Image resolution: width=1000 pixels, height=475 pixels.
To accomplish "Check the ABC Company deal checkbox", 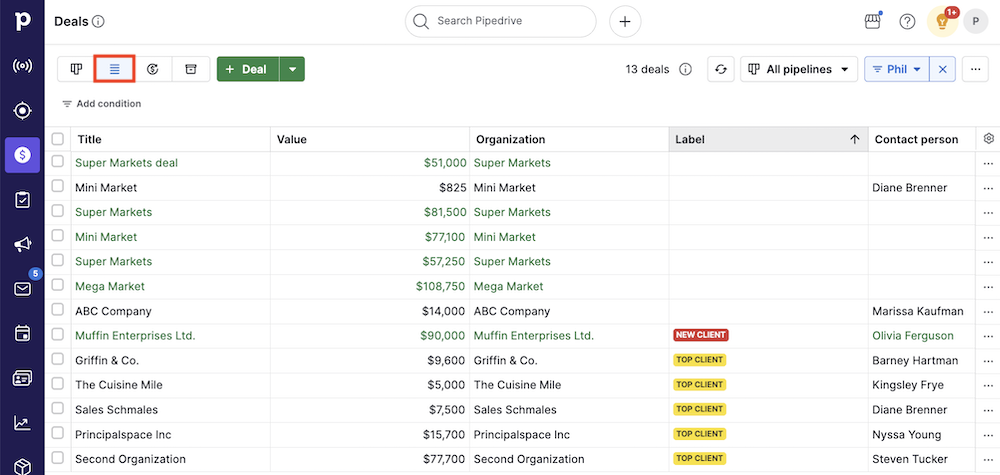I will point(58,311).
